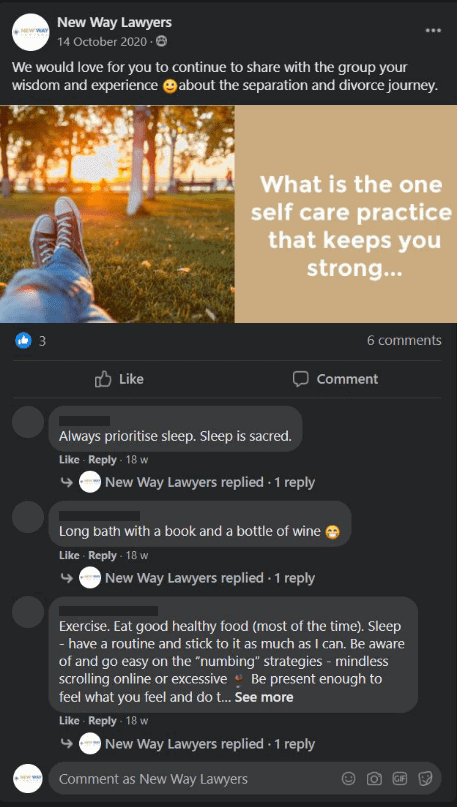Reply to the long bath with wine comment
Screen dimensions: 457x807
coord(102,555)
